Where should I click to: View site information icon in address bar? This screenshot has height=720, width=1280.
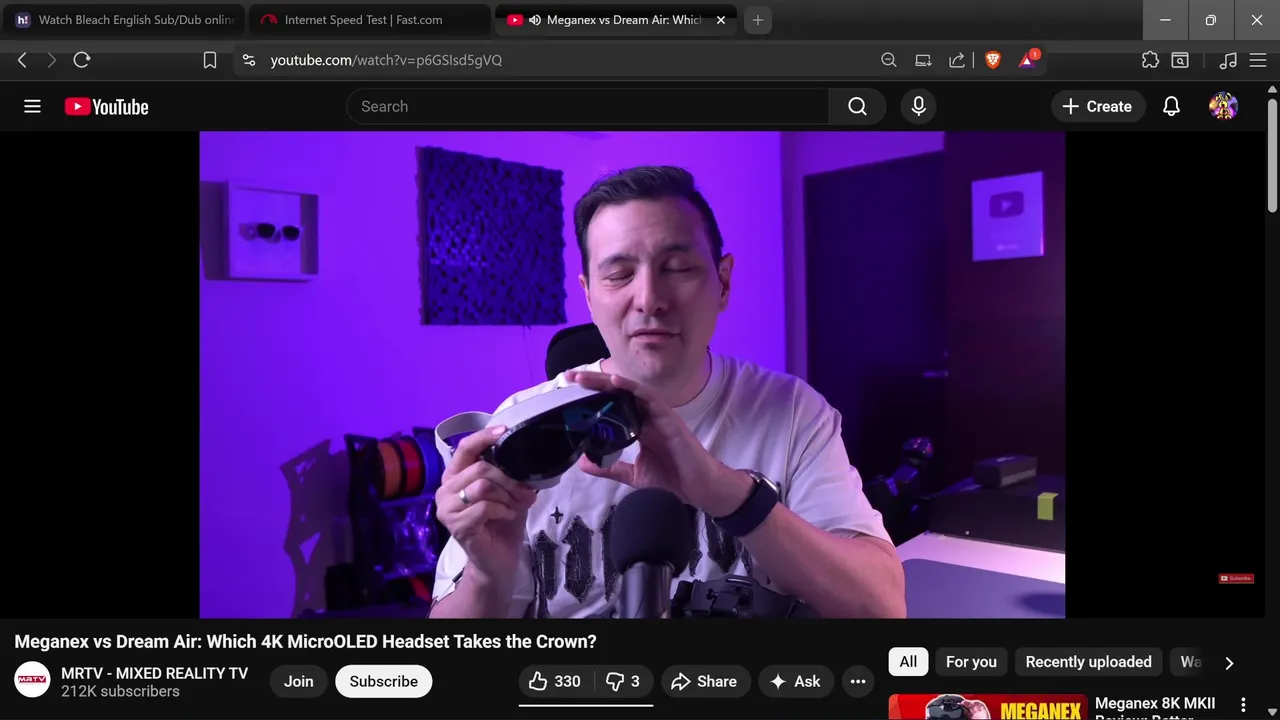[x=249, y=60]
